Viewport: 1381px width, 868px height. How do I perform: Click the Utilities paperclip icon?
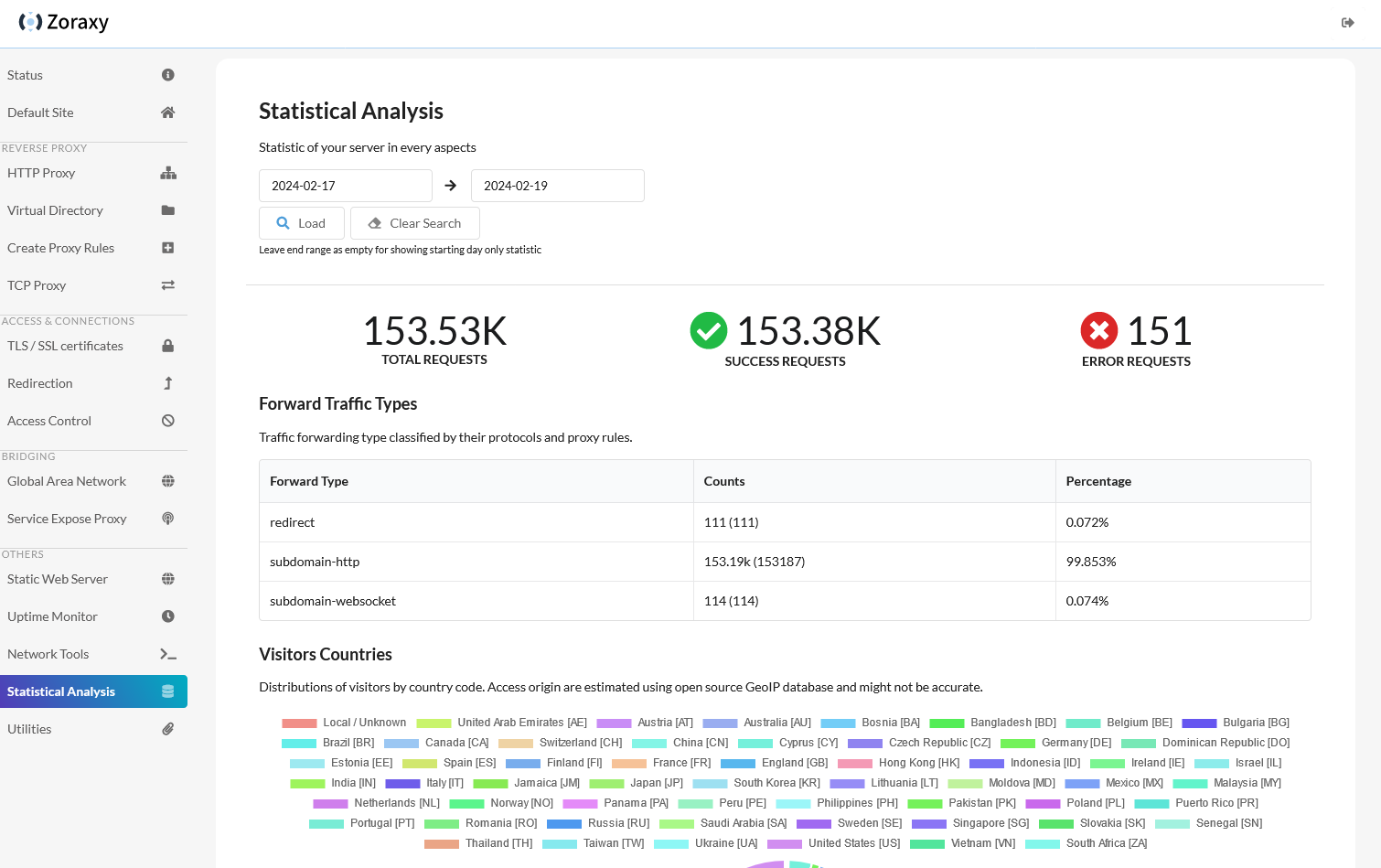(167, 728)
